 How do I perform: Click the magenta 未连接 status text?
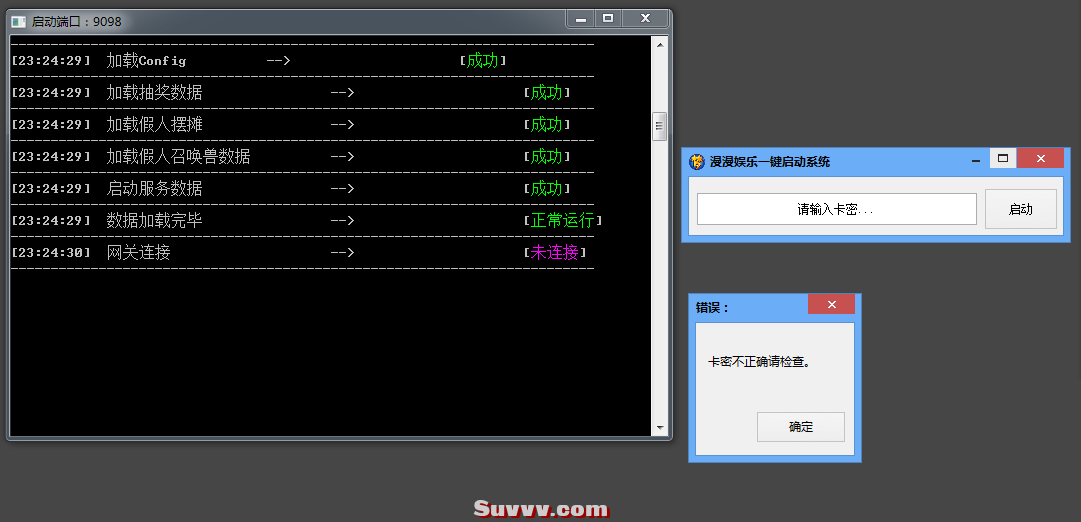coord(554,252)
